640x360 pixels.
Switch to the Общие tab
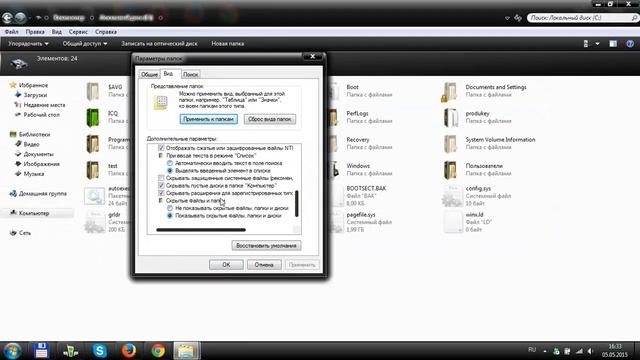click(x=149, y=74)
